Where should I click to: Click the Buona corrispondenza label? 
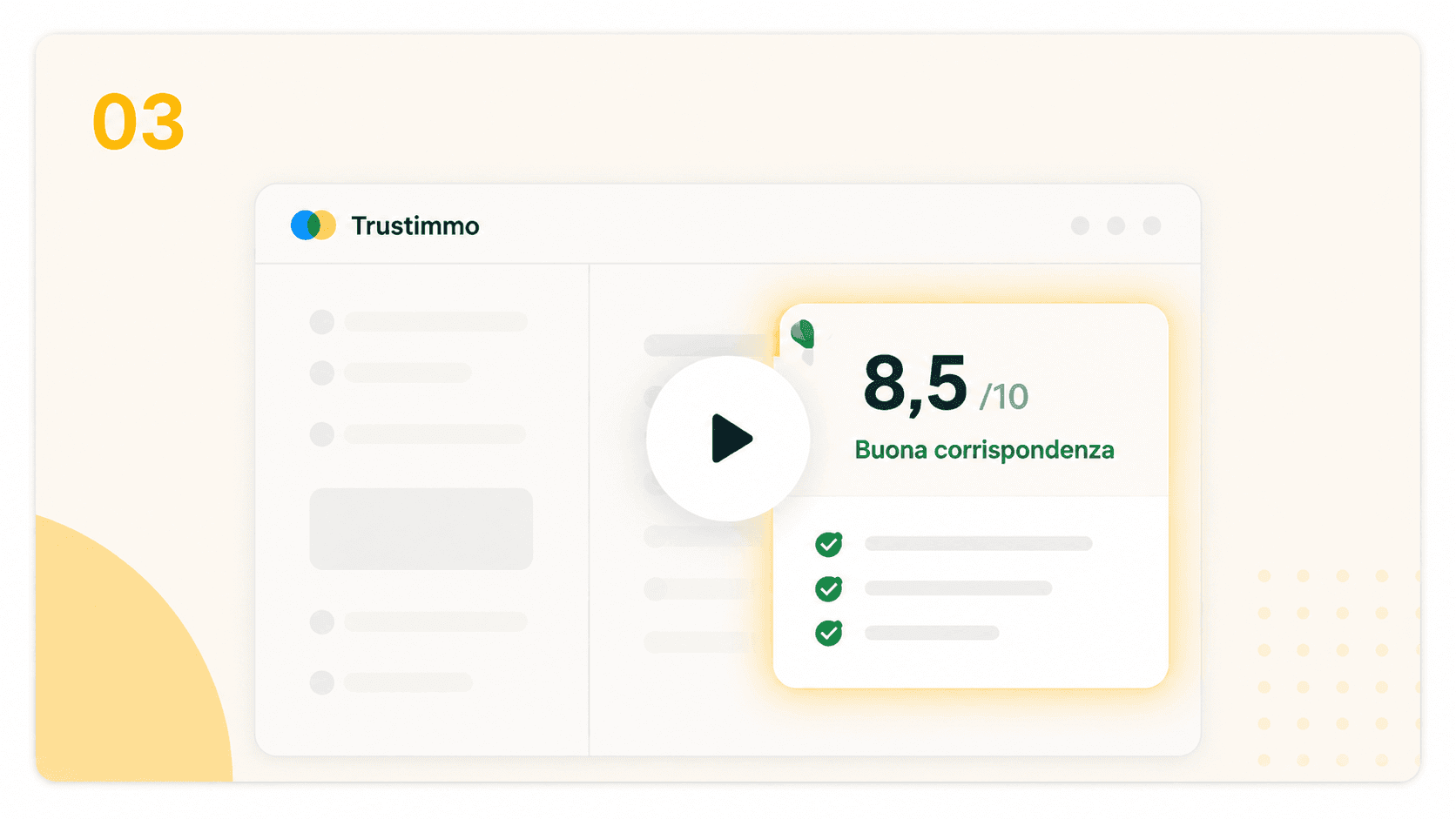984,450
